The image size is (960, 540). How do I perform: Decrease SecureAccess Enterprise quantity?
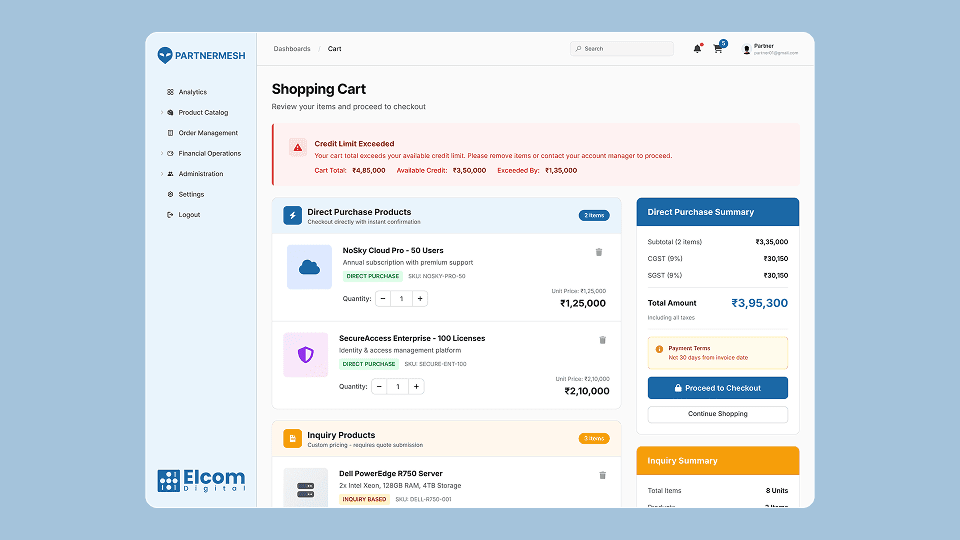coord(380,386)
